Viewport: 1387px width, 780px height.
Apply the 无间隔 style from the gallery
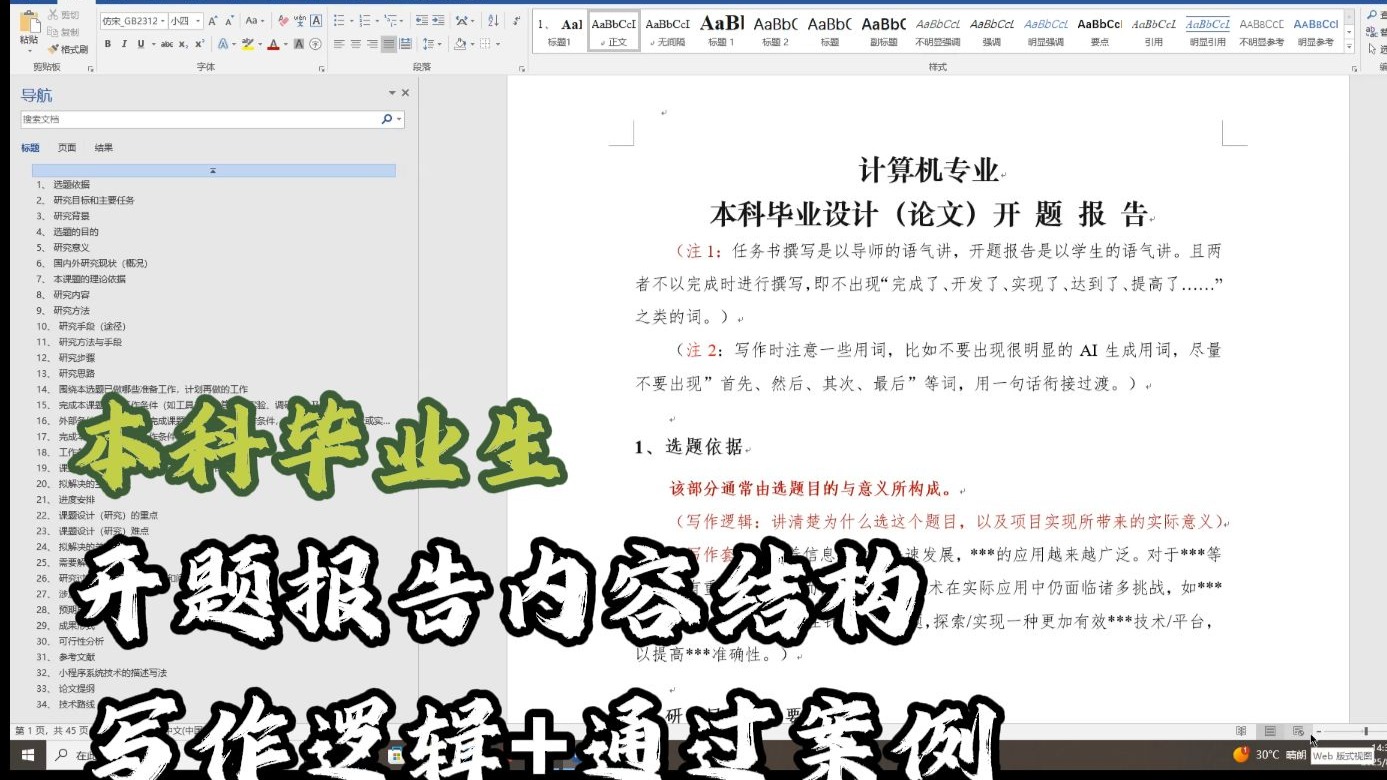(667, 32)
